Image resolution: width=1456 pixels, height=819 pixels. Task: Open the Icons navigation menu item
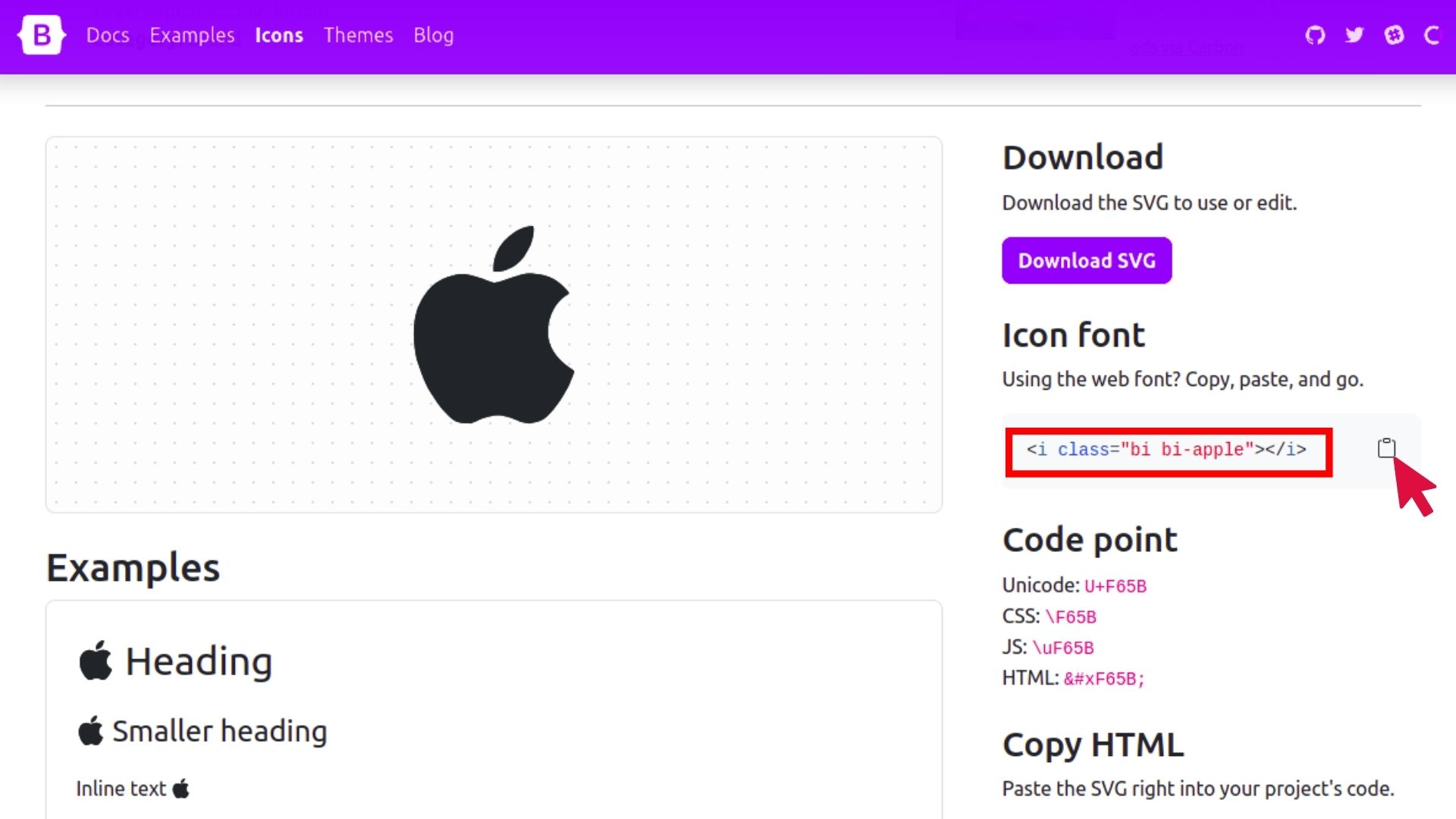pyautogui.click(x=278, y=35)
